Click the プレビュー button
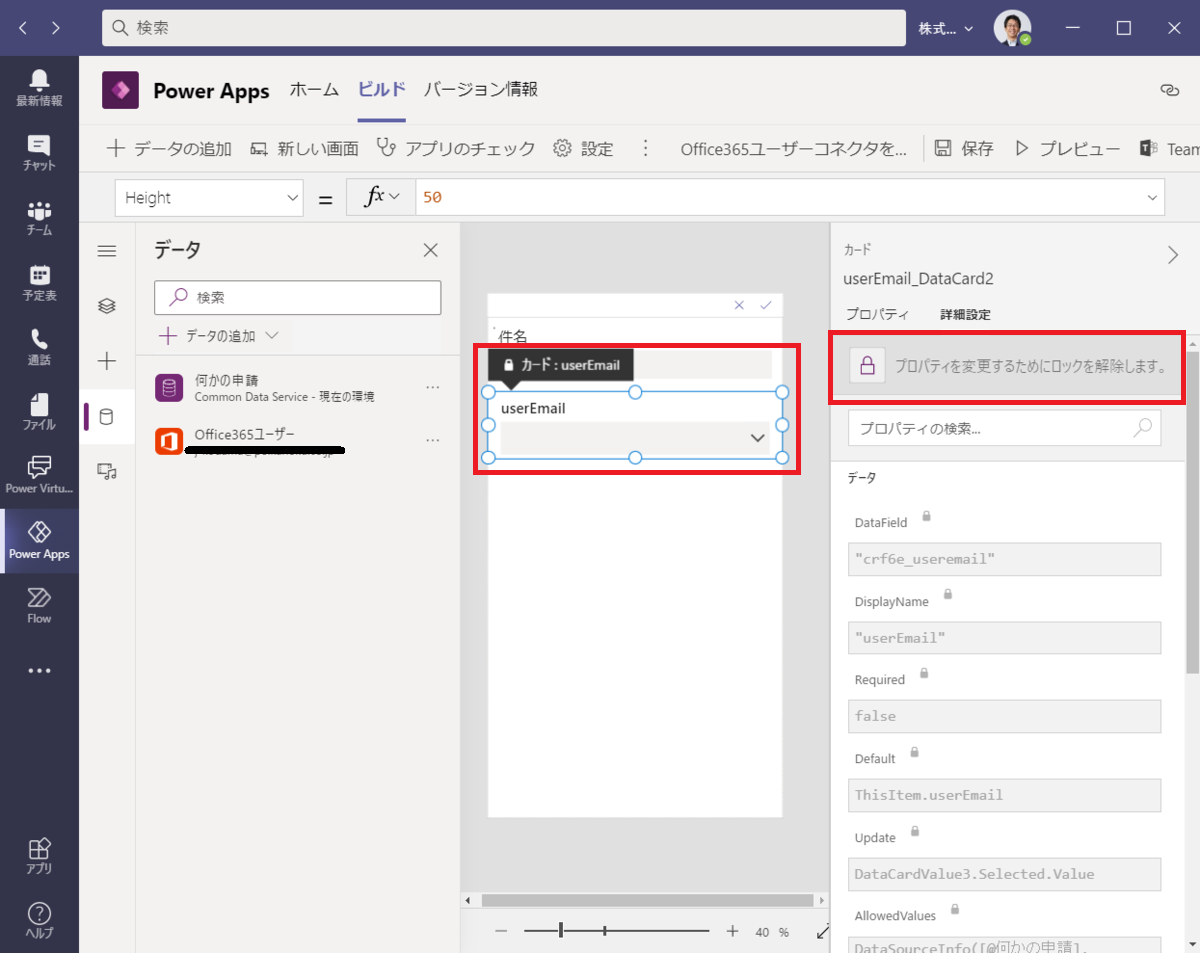Viewport: 1200px width, 953px height. point(1067,148)
